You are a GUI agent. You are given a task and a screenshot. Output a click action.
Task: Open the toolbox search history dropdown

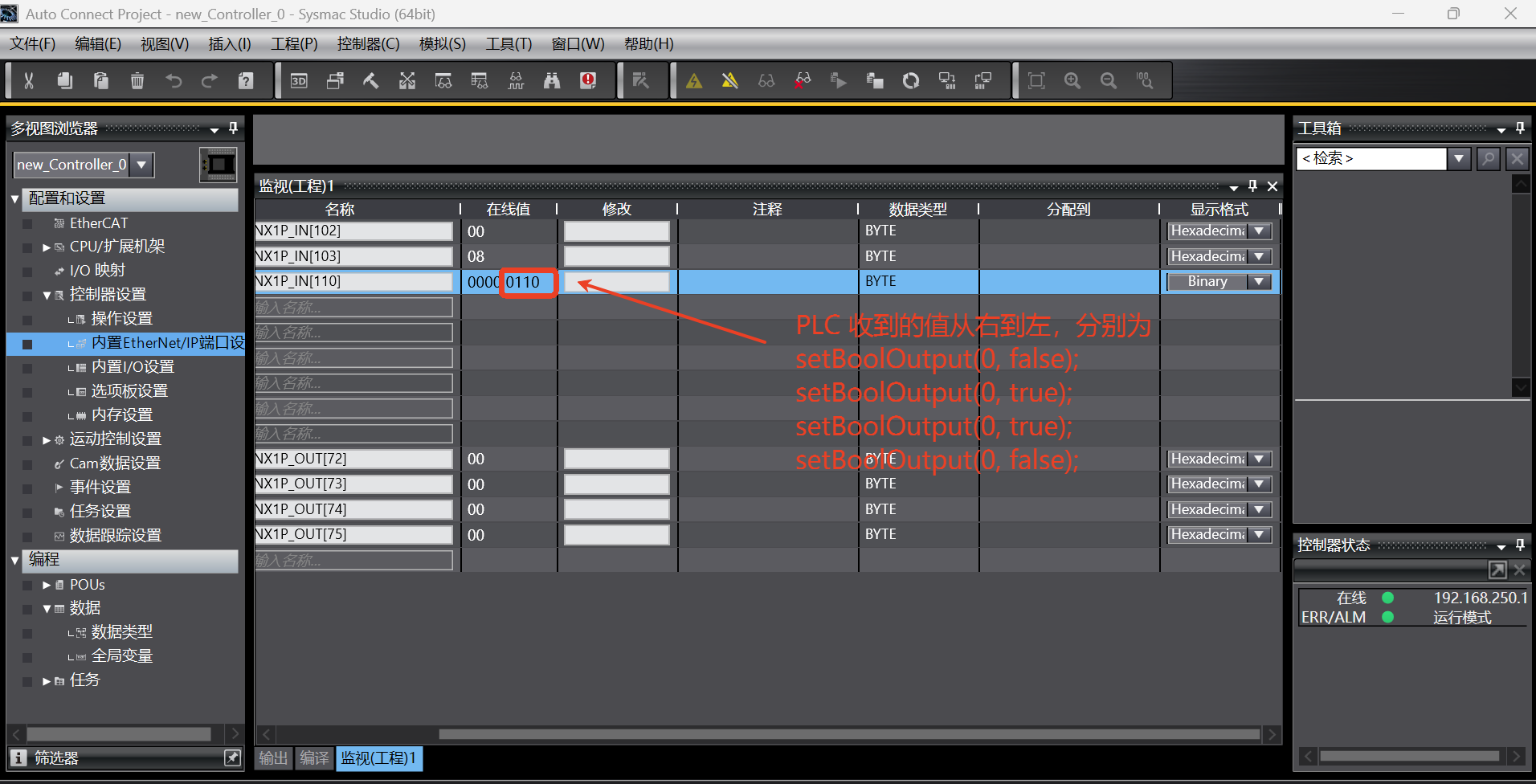click(x=1459, y=158)
